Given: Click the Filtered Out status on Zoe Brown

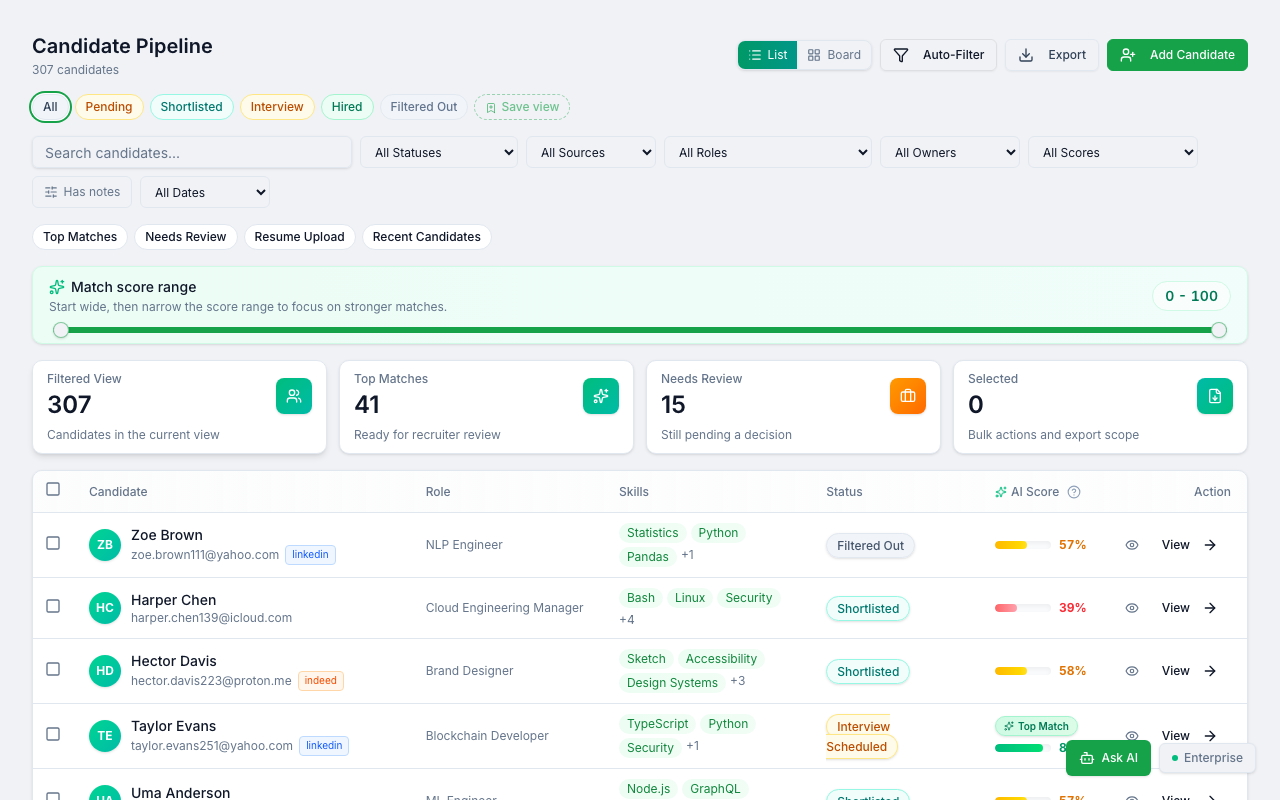Looking at the screenshot, I should tap(870, 546).
